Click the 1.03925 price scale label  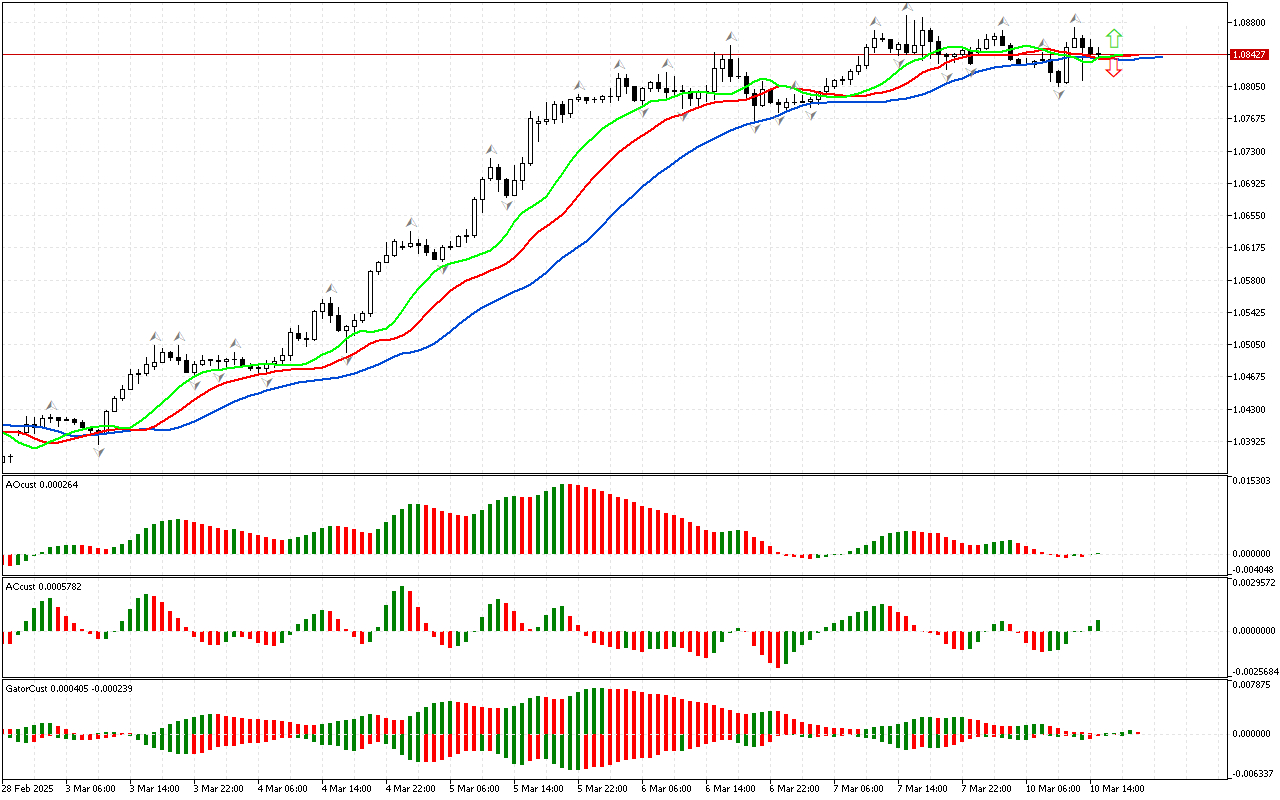(1250, 442)
